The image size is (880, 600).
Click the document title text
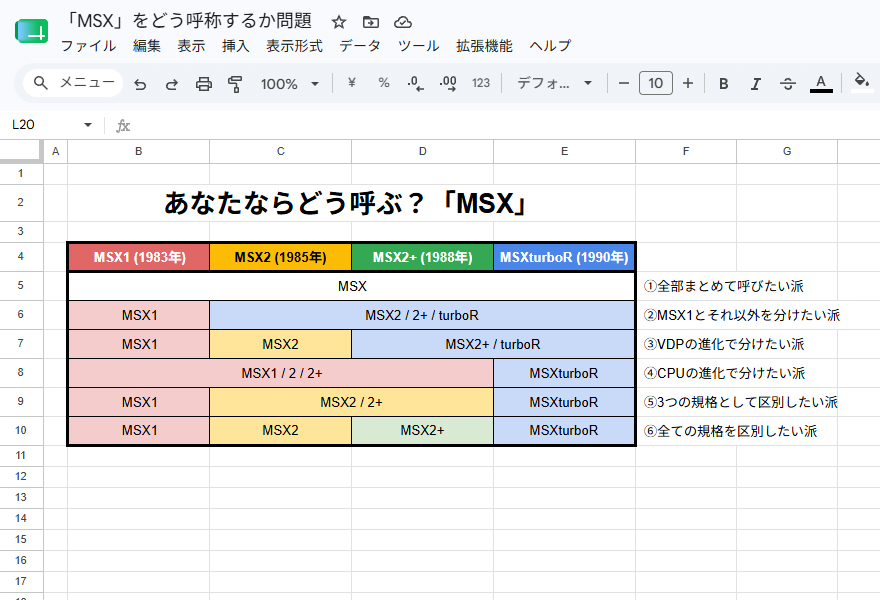click(x=189, y=21)
